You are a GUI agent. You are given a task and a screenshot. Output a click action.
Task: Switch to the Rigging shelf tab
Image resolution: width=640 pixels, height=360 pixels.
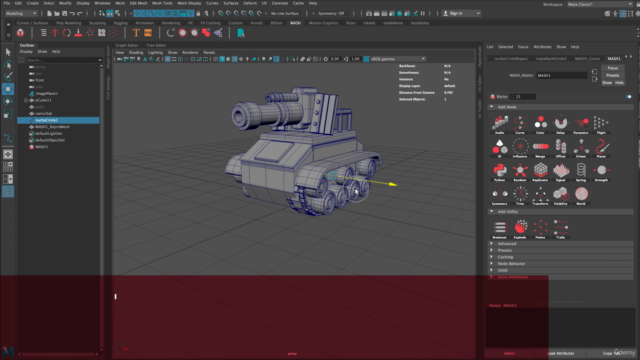pyautogui.click(x=121, y=23)
